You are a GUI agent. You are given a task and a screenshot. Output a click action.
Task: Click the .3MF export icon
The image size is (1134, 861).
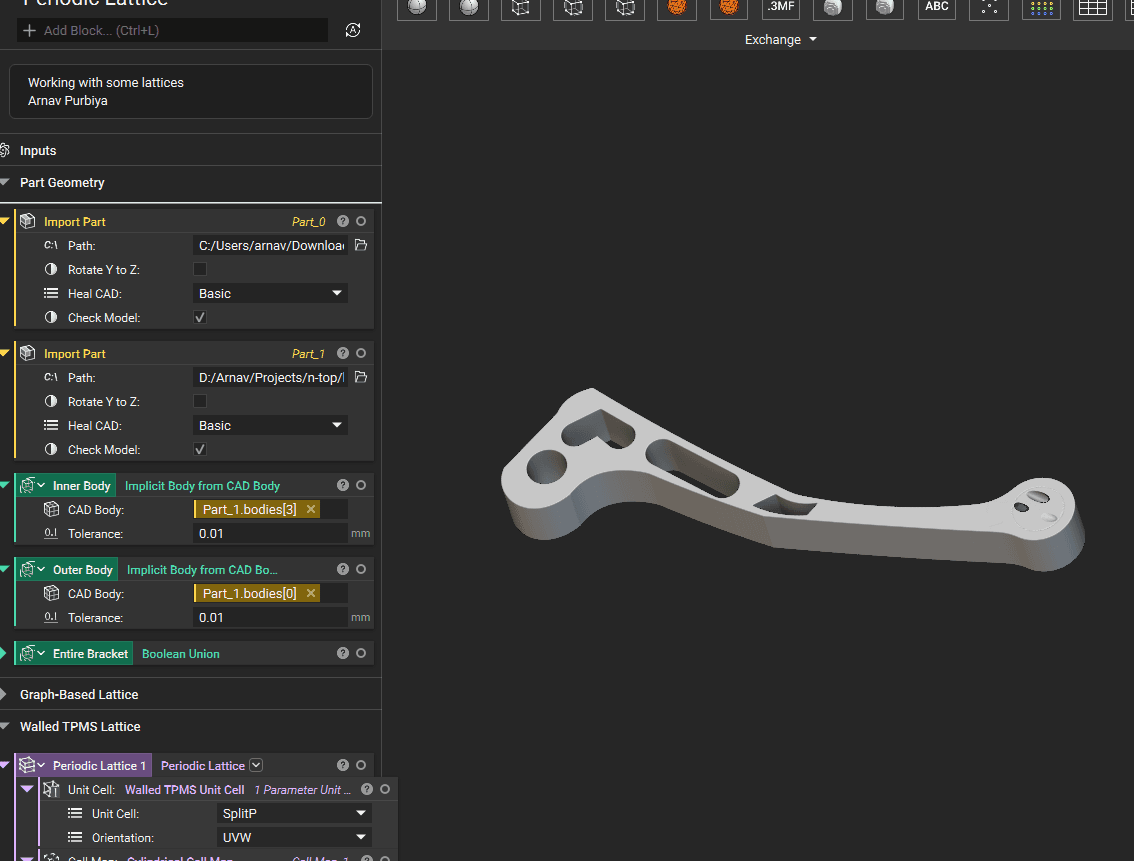780,8
